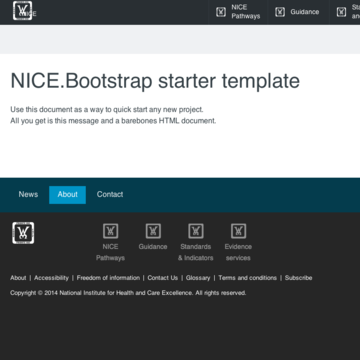This screenshot has width=360, height=360.
Task: Click the Copyright 2014 notice text
Action: click(x=128, y=293)
